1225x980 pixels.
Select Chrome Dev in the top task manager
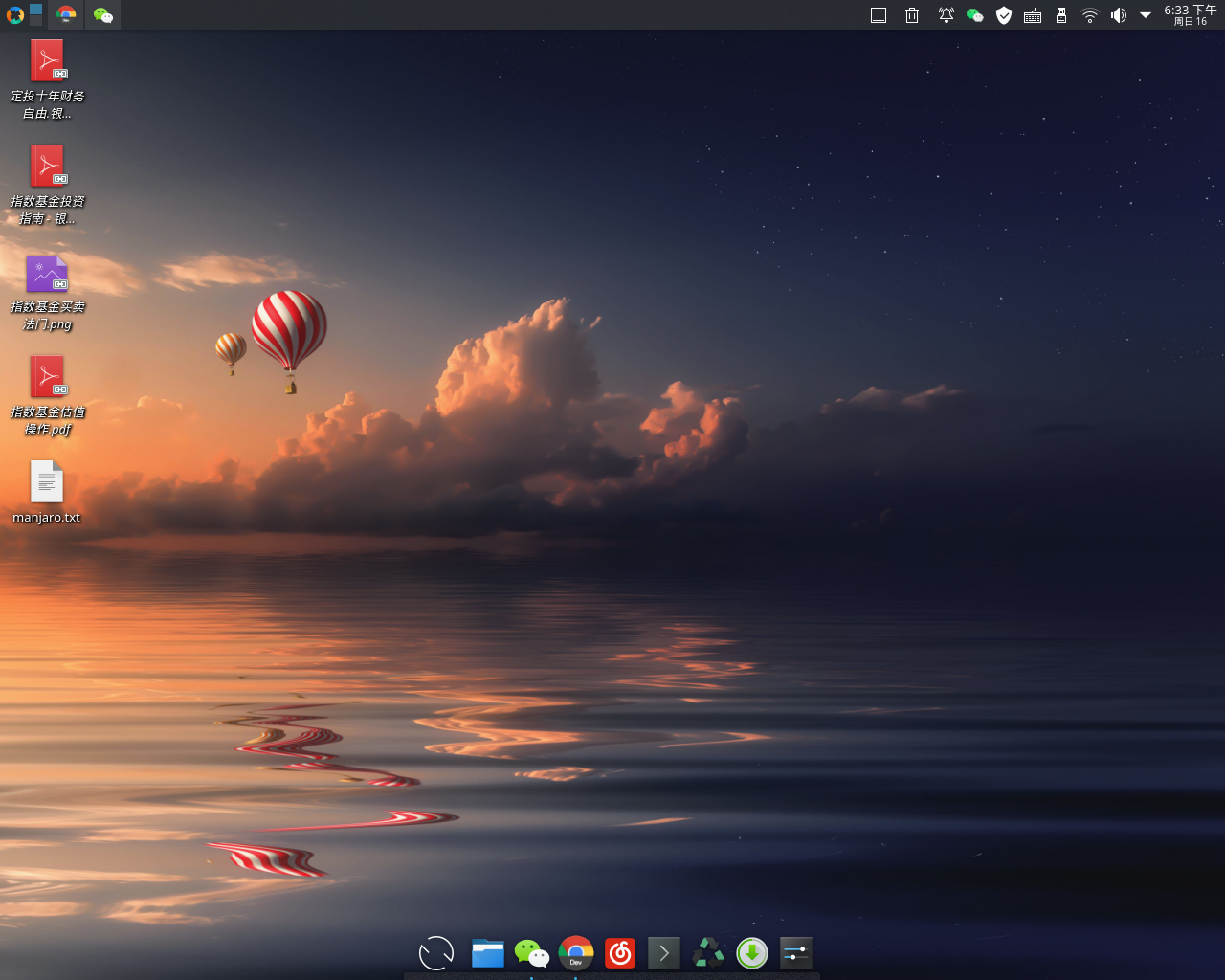click(66, 14)
